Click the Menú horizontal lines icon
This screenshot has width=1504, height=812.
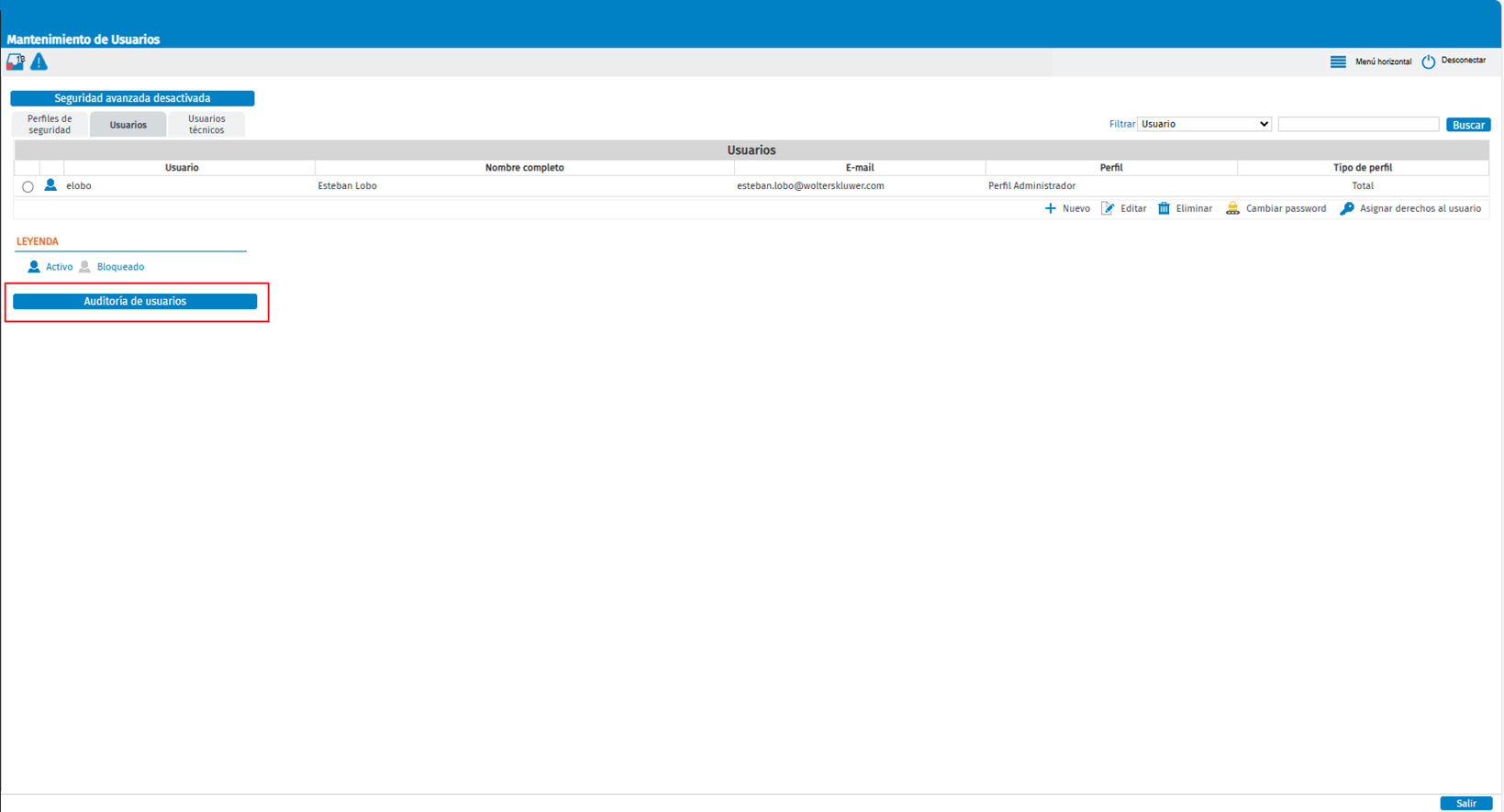[x=1338, y=61]
